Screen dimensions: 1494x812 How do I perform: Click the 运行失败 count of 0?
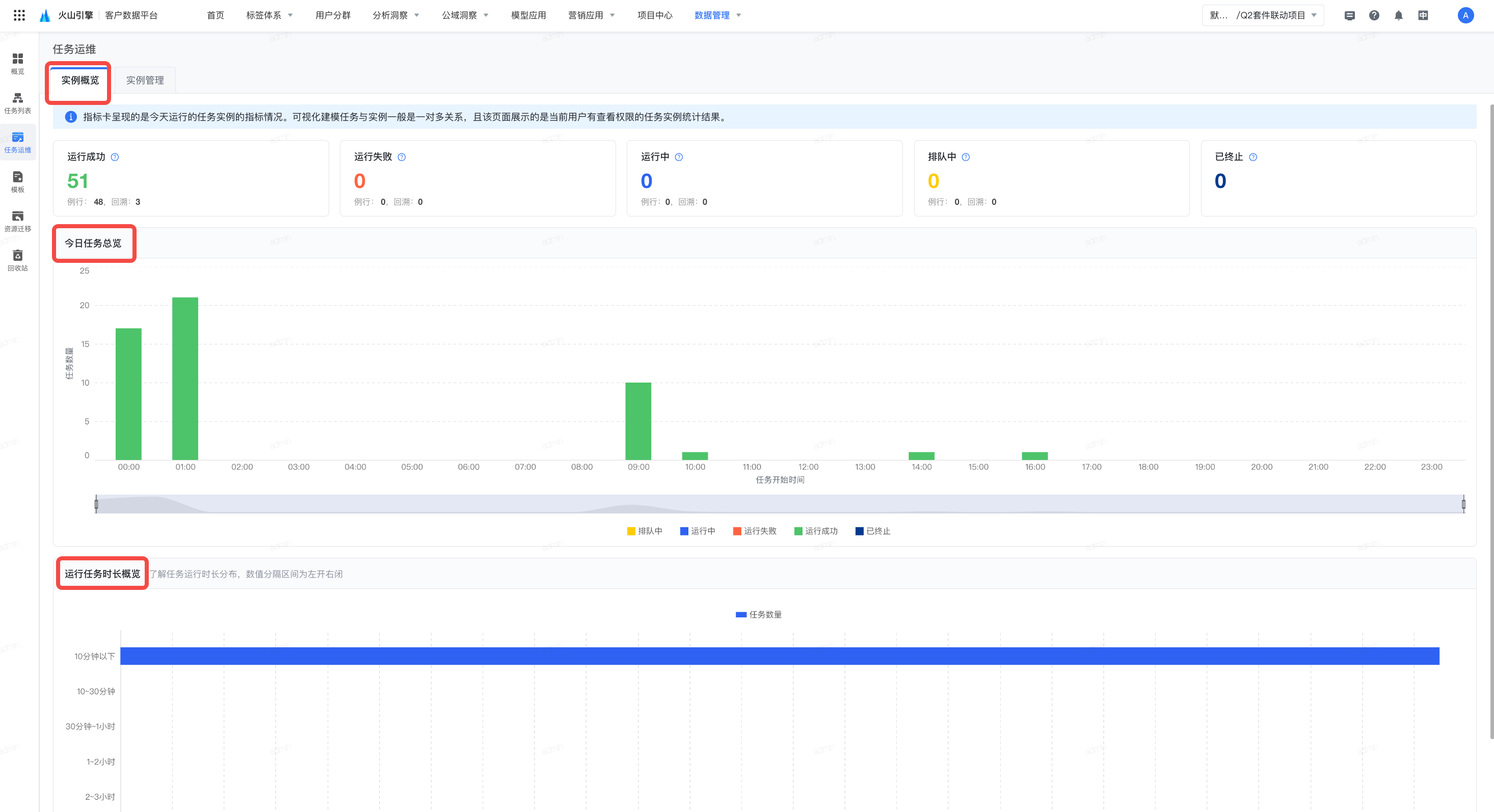pos(360,181)
